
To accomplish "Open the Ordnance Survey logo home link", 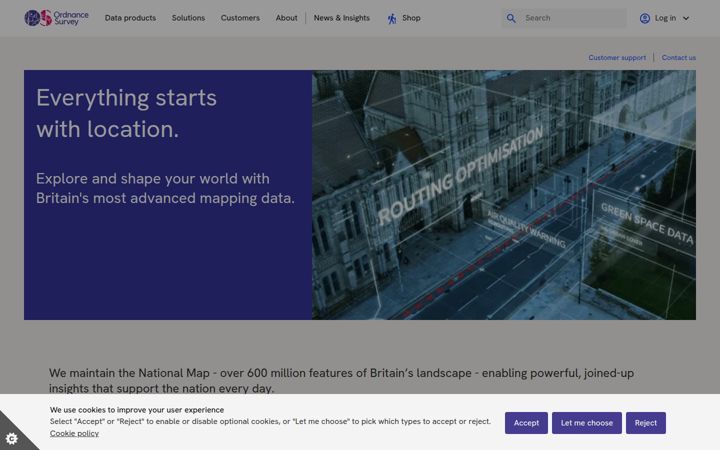I will click(x=56, y=18).
